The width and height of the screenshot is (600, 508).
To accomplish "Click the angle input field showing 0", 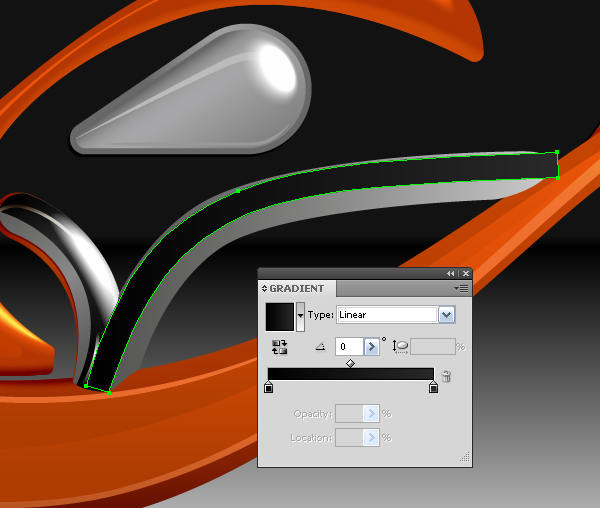I will [x=349, y=347].
